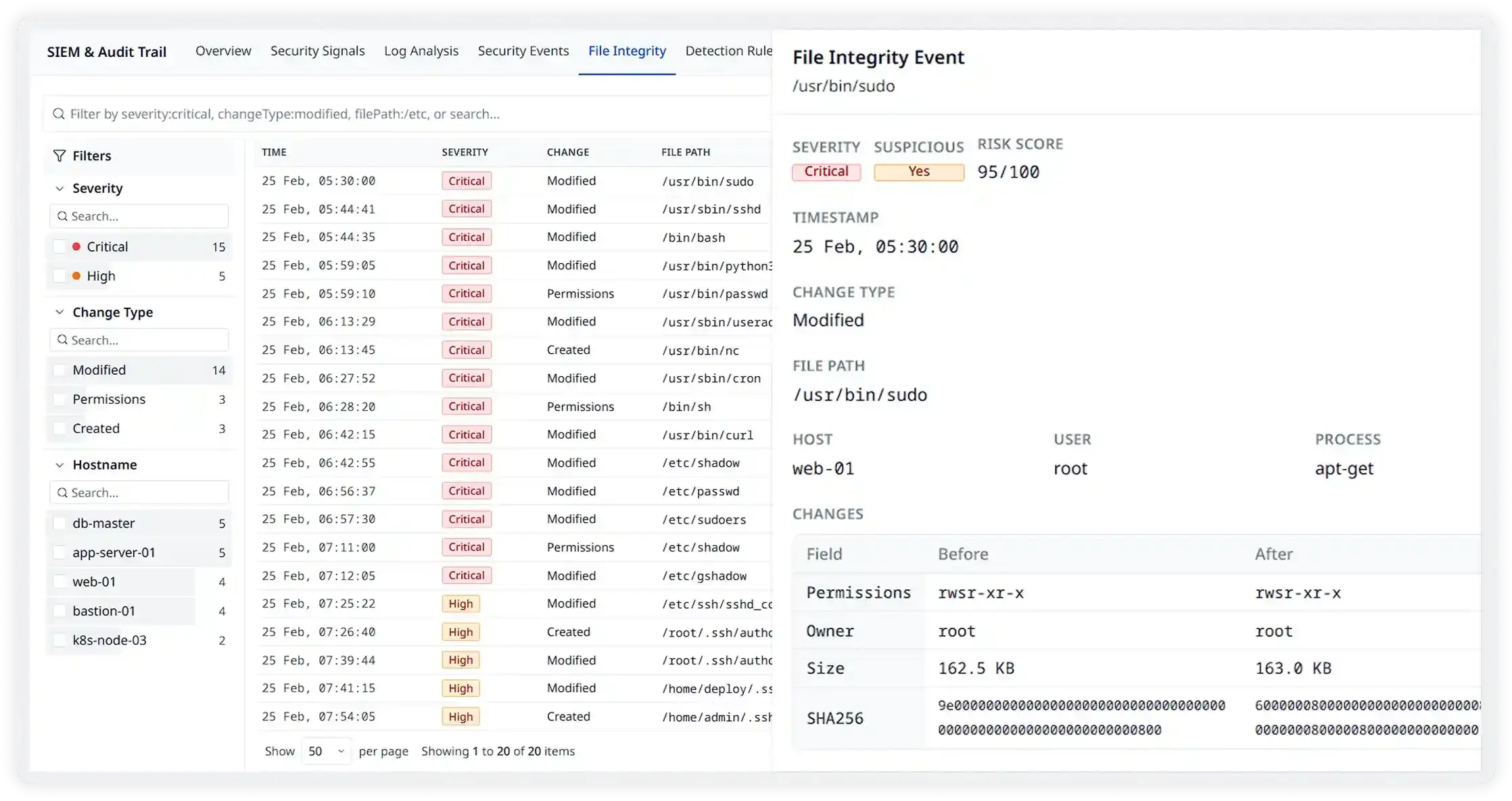Open the Security Events tab

tap(523, 51)
